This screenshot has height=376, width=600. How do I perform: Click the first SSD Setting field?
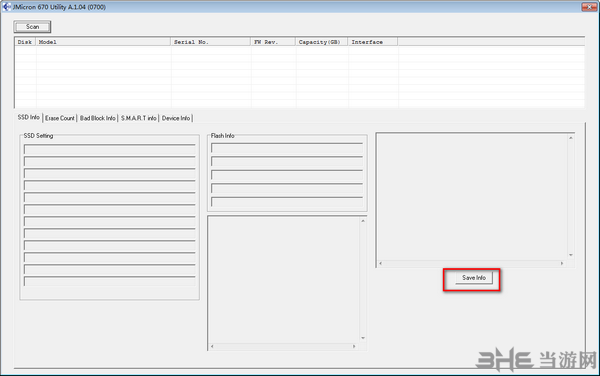click(x=109, y=149)
